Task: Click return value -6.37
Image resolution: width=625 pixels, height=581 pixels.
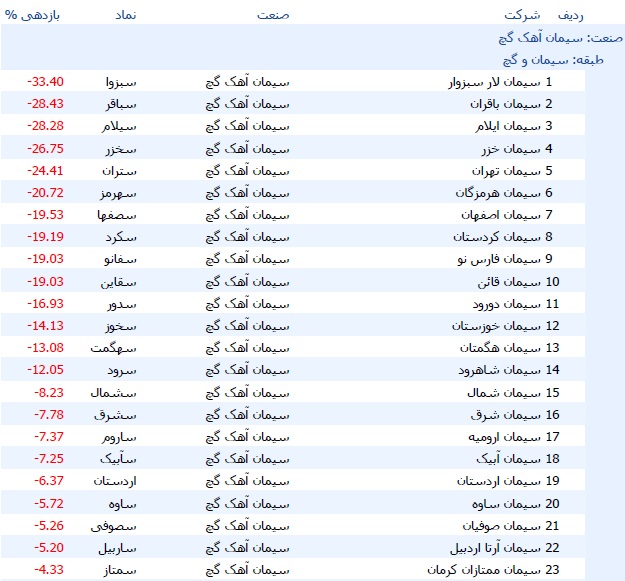Action: coord(49,480)
